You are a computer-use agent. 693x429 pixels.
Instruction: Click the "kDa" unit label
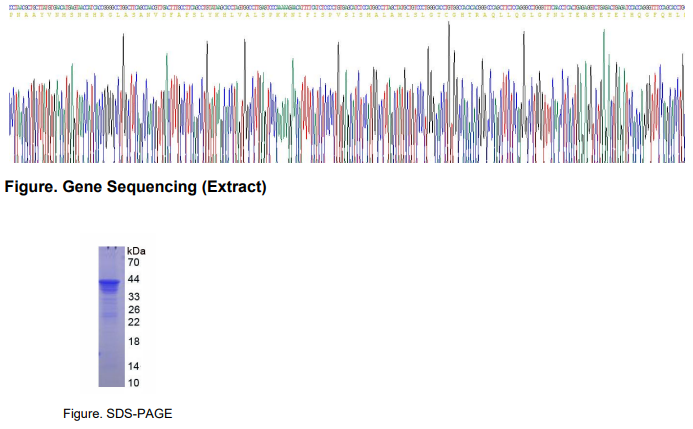[x=136, y=251]
